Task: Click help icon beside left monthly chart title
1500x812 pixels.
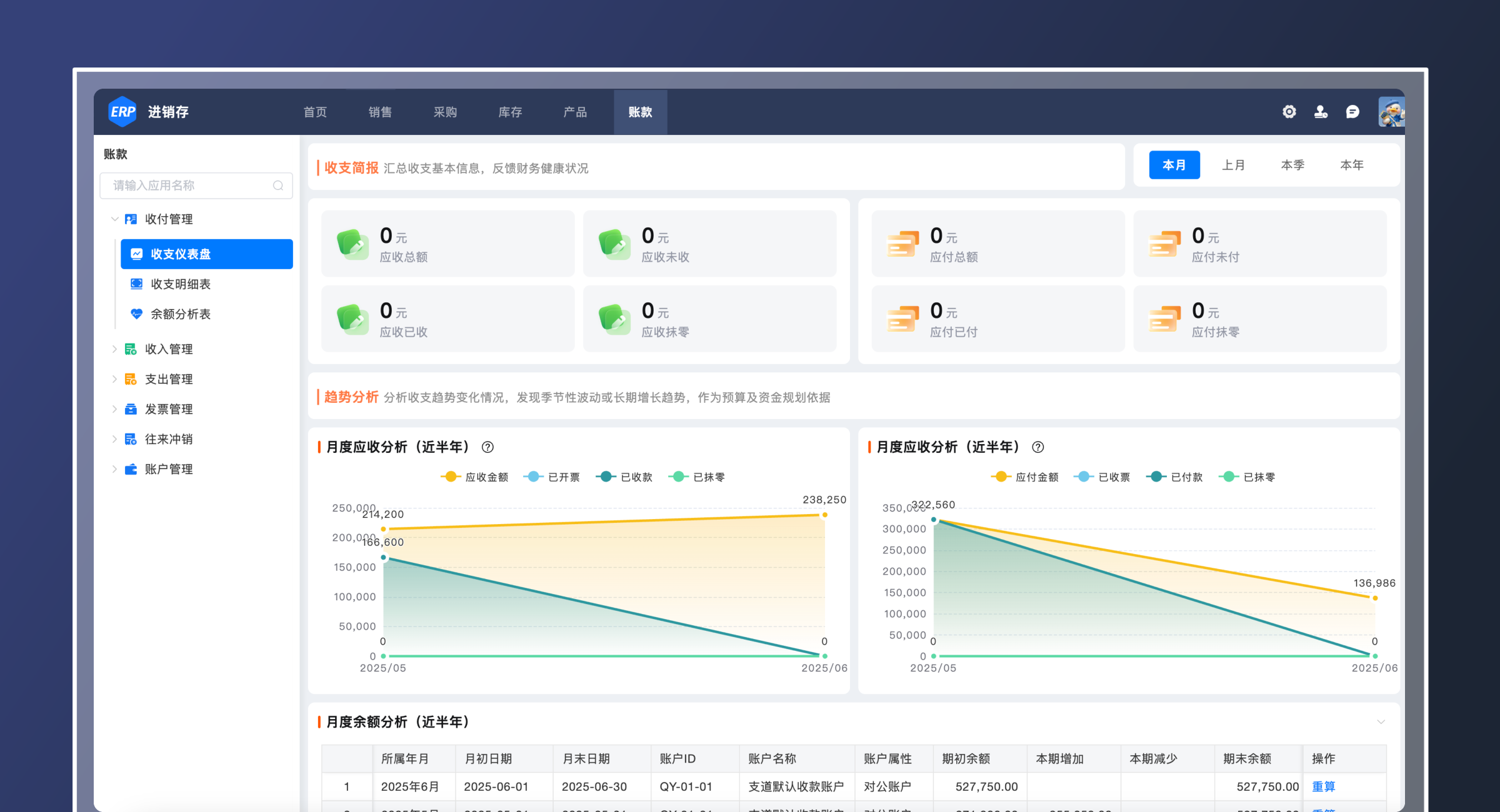Action: point(487,447)
